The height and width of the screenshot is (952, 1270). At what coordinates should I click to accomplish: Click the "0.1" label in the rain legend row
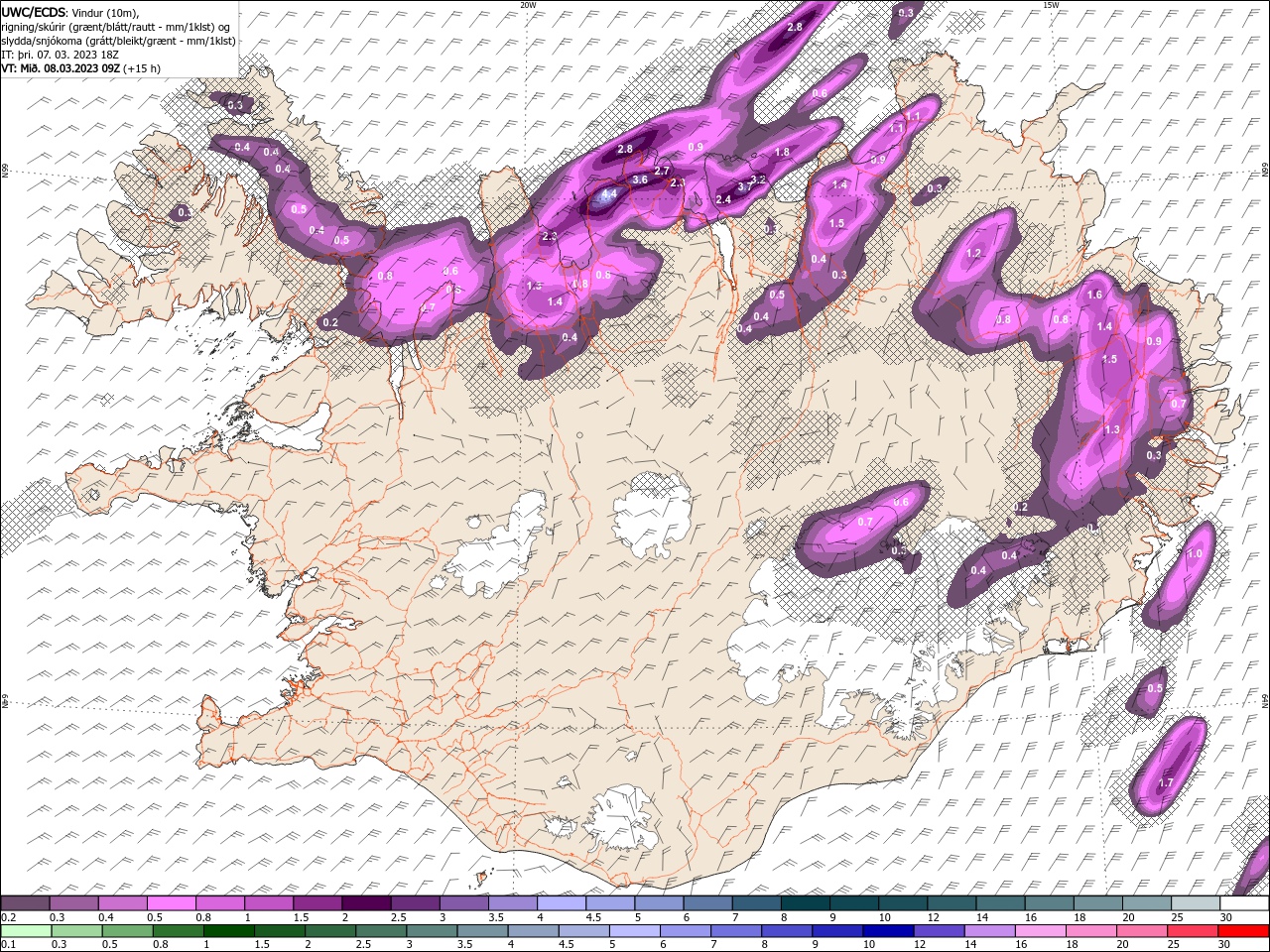[9, 945]
